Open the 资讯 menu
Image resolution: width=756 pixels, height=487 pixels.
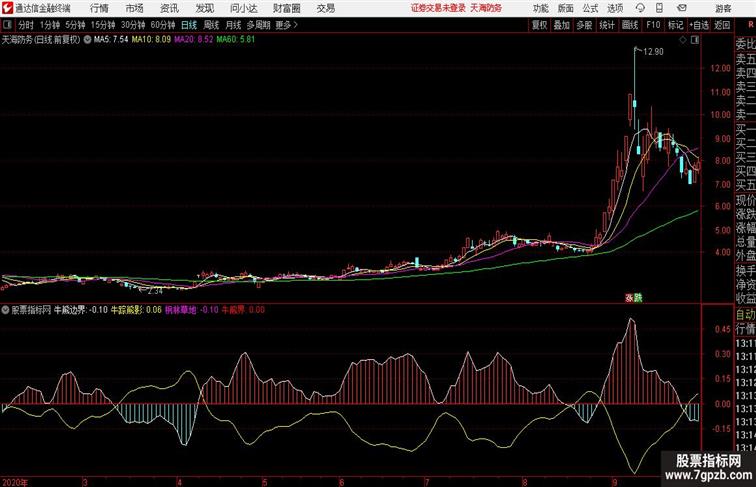(169, 8)
